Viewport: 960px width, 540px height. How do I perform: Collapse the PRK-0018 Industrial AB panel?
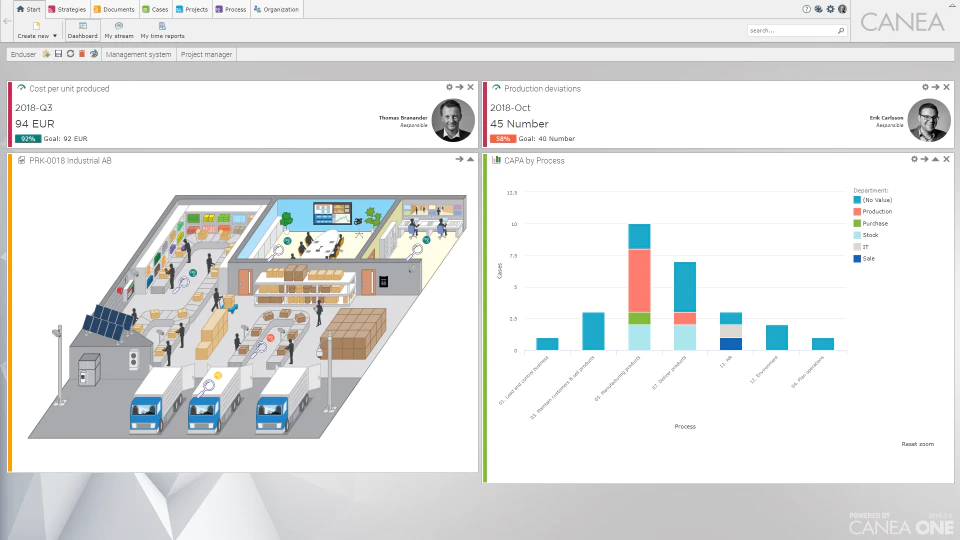[470, 159]
